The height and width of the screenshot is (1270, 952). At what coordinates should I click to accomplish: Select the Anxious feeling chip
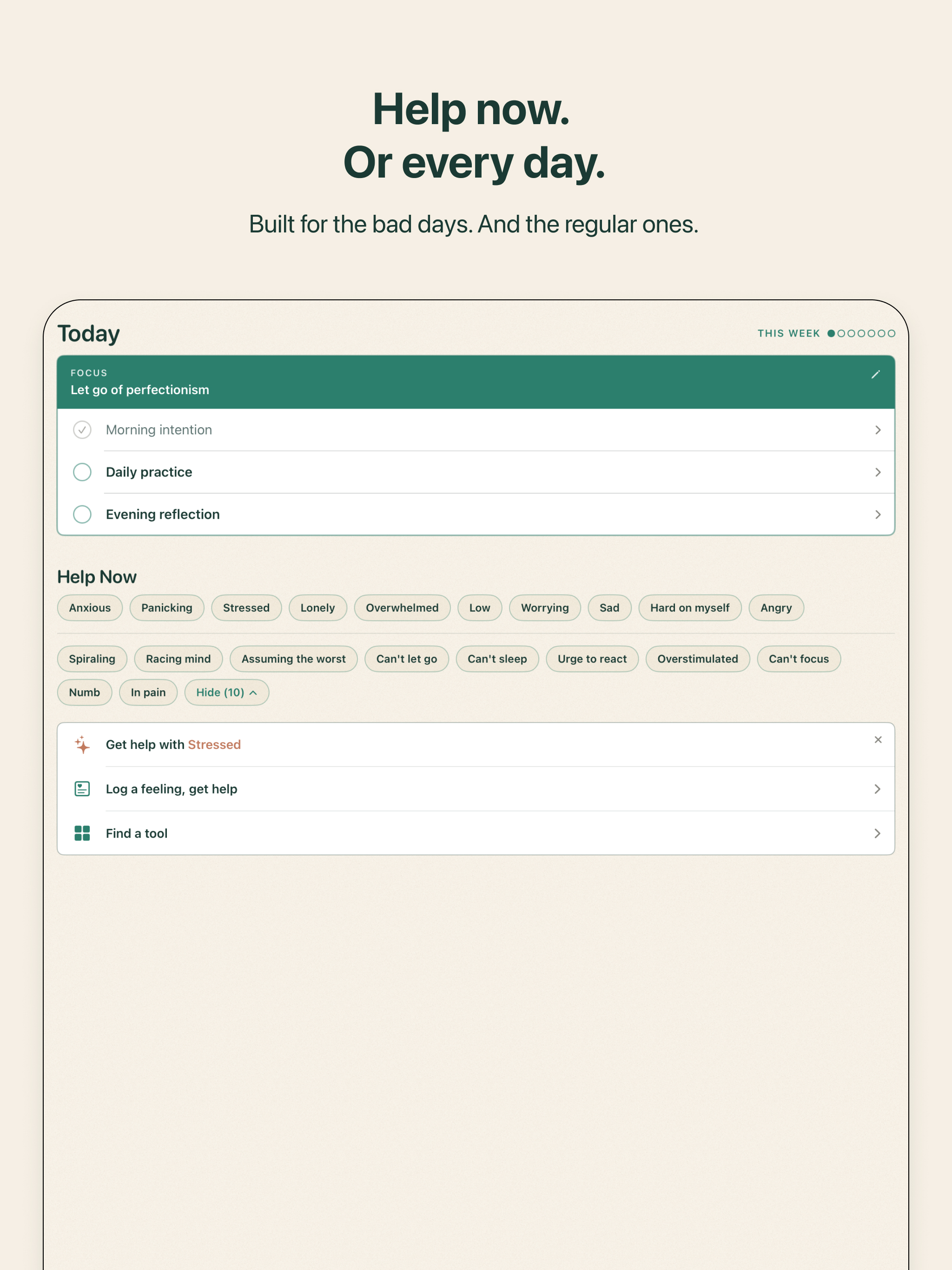click(x=90, y=608)
